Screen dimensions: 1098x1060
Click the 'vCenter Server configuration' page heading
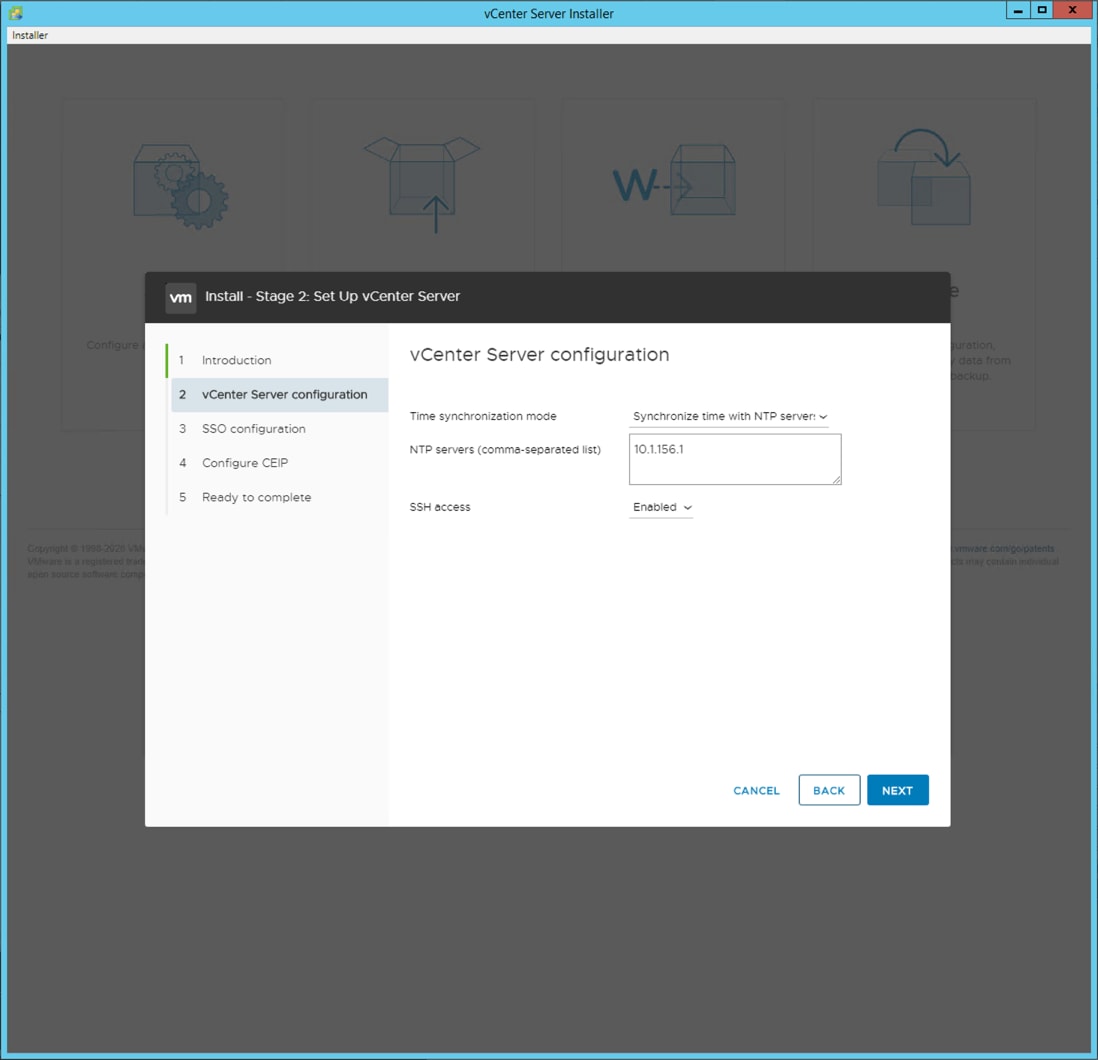[539, 354]
